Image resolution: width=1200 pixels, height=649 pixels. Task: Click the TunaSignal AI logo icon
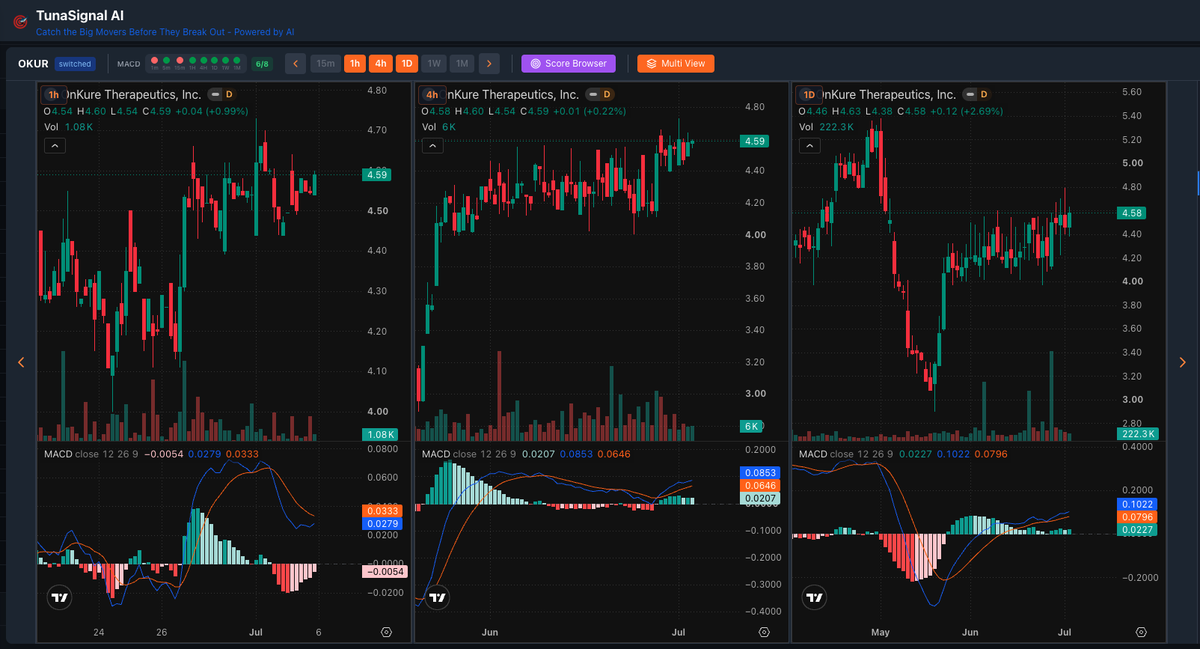(x=18, y=20)
